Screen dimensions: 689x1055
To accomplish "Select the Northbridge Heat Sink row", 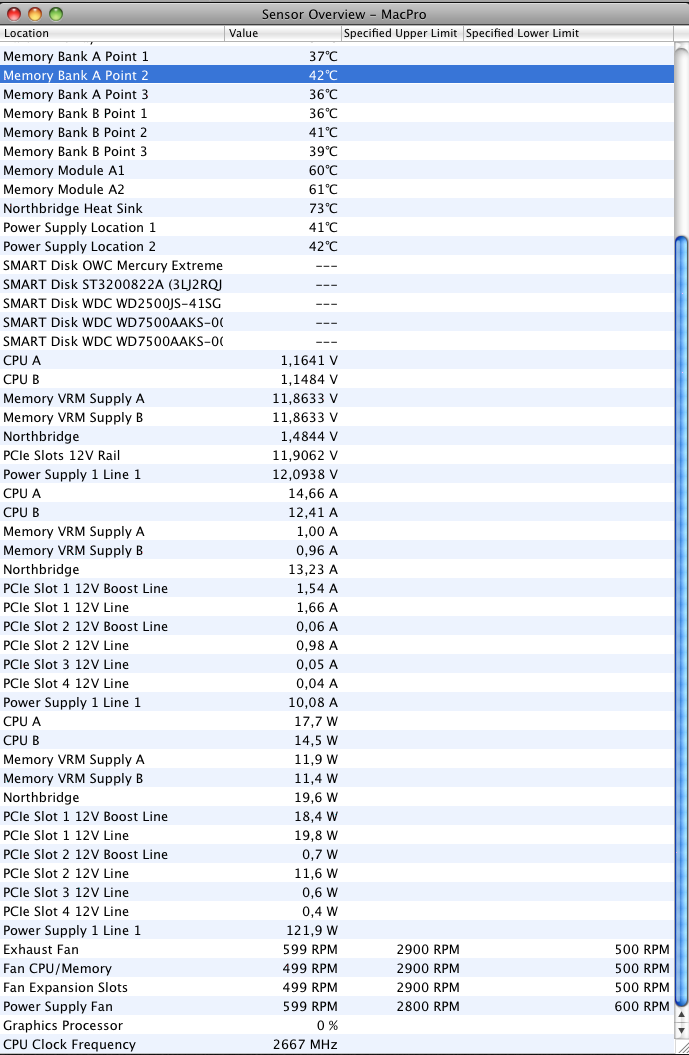I will point(336,209).
